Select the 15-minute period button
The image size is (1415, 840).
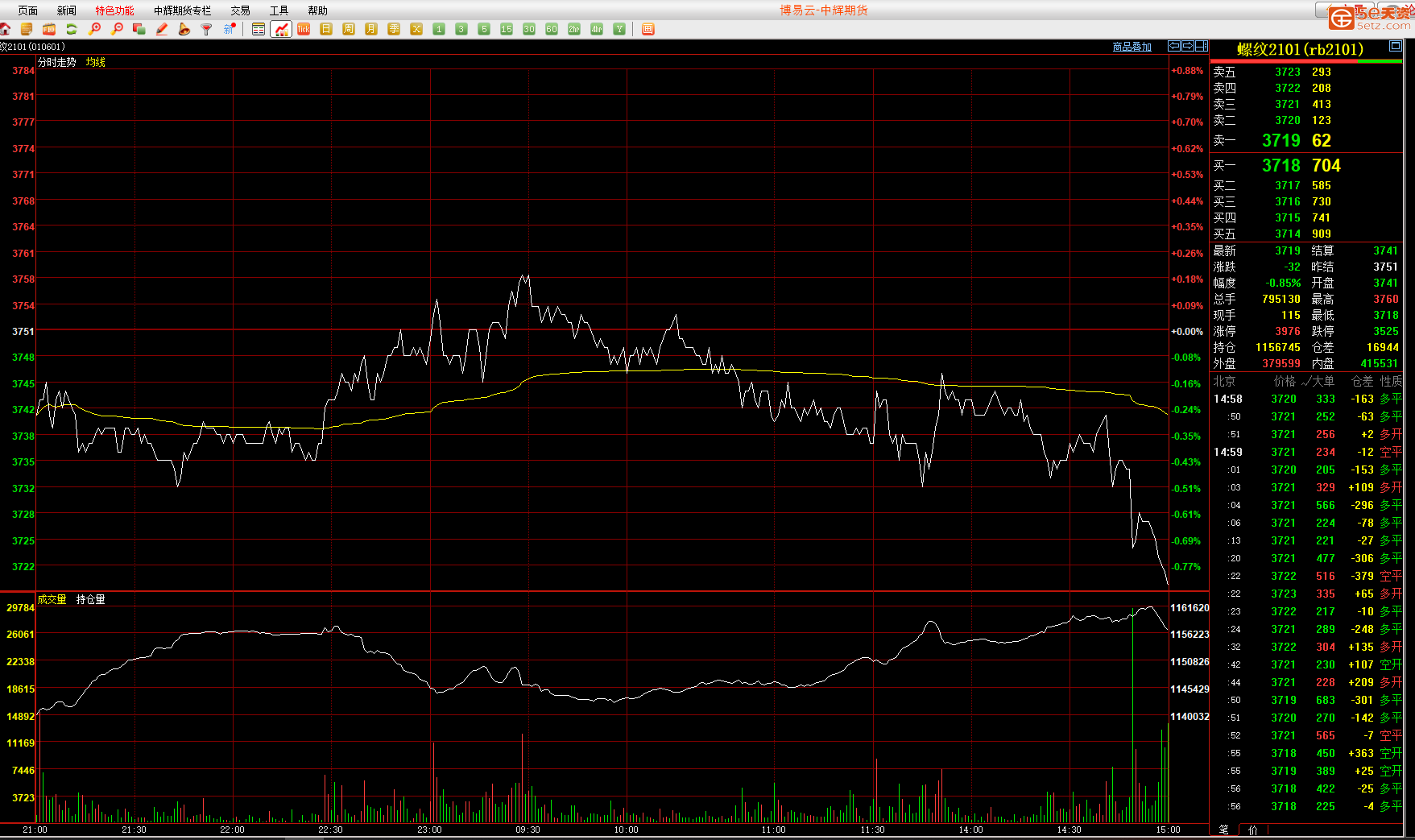[507, 29]
